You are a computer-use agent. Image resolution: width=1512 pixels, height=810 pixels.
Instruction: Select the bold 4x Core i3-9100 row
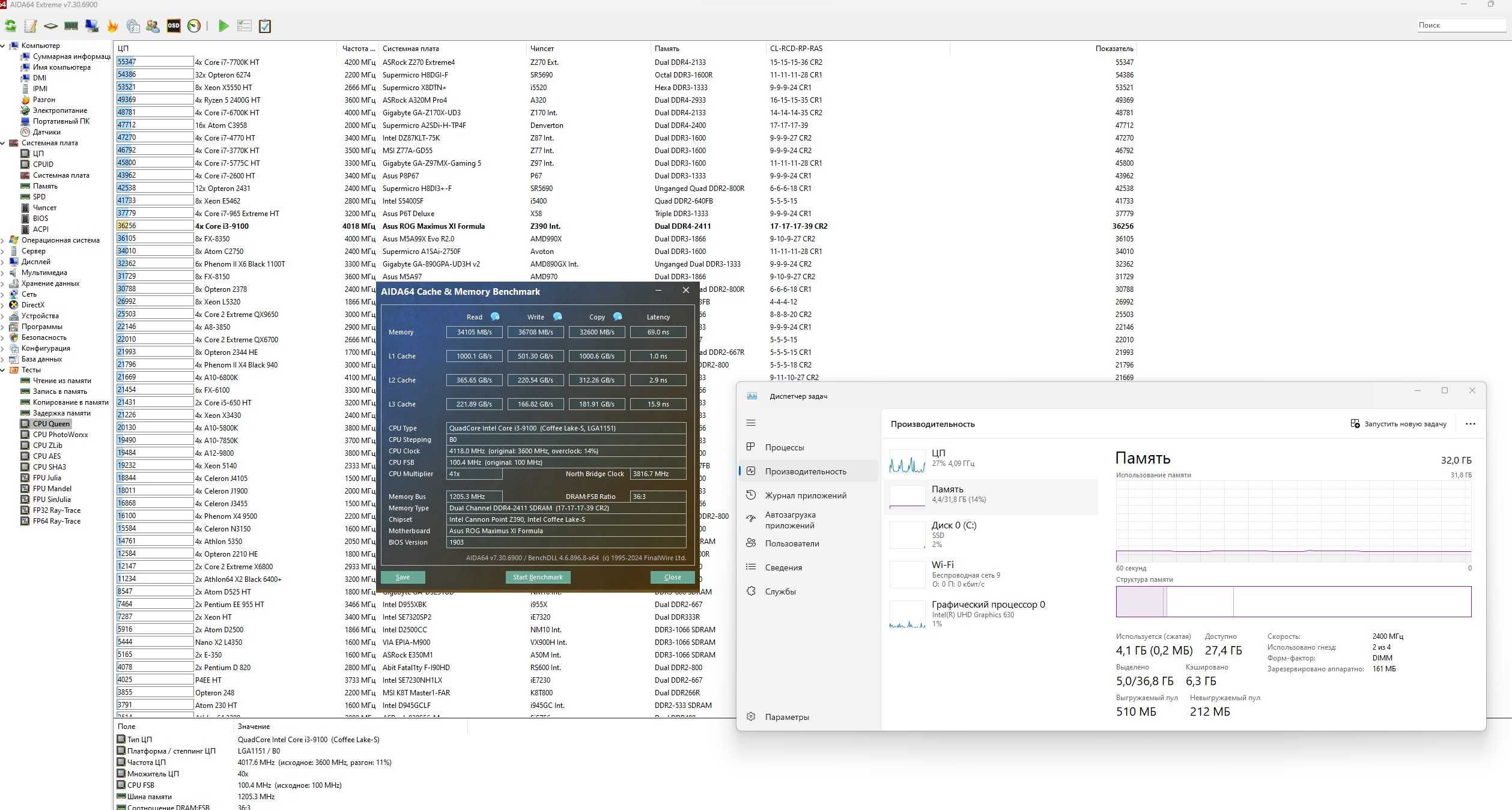[x=625, y=226]
